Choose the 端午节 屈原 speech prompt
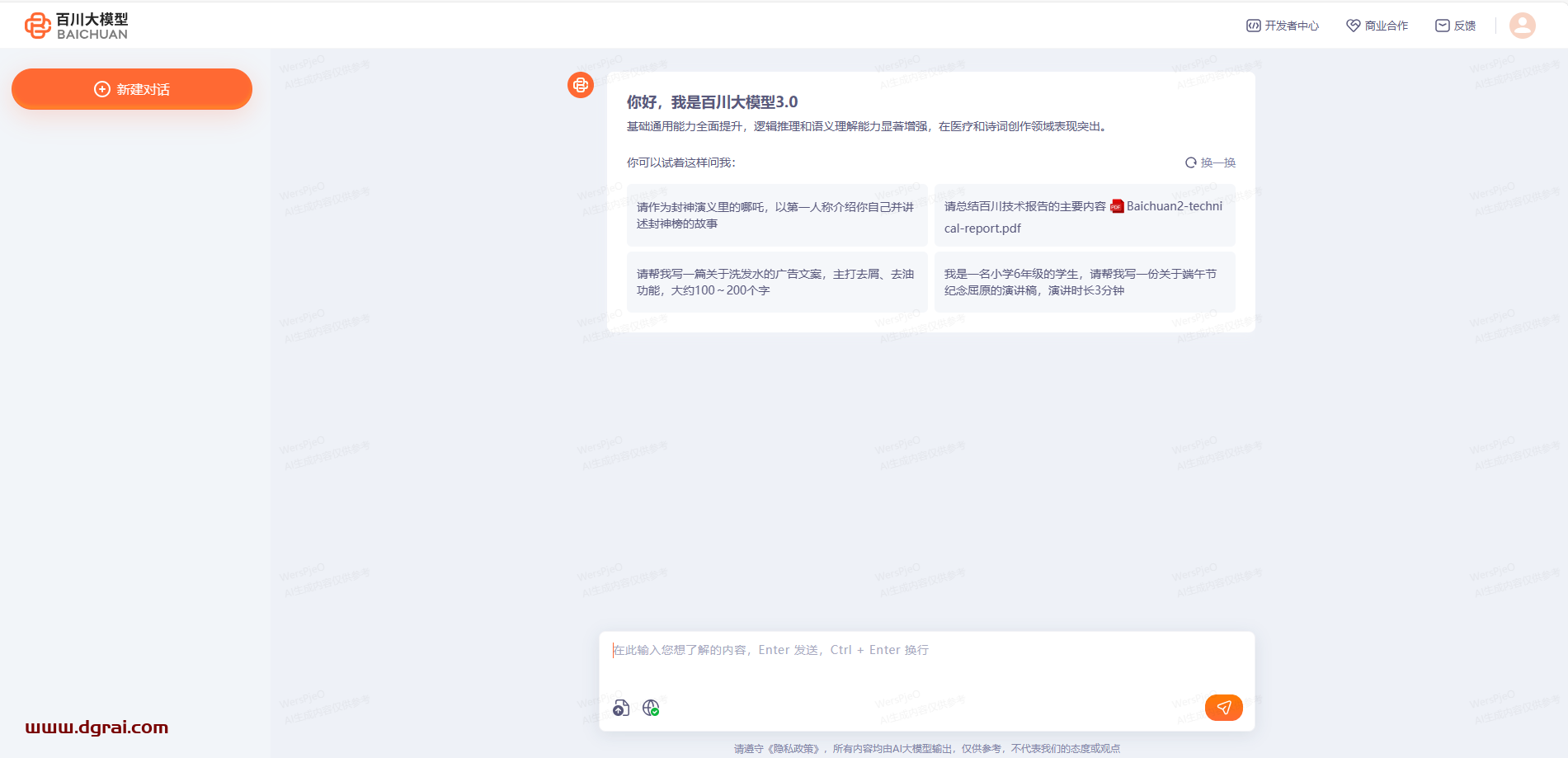The width and height of the screenshot is (1568, 758). pyautogui.click(x=1085, y=282)
